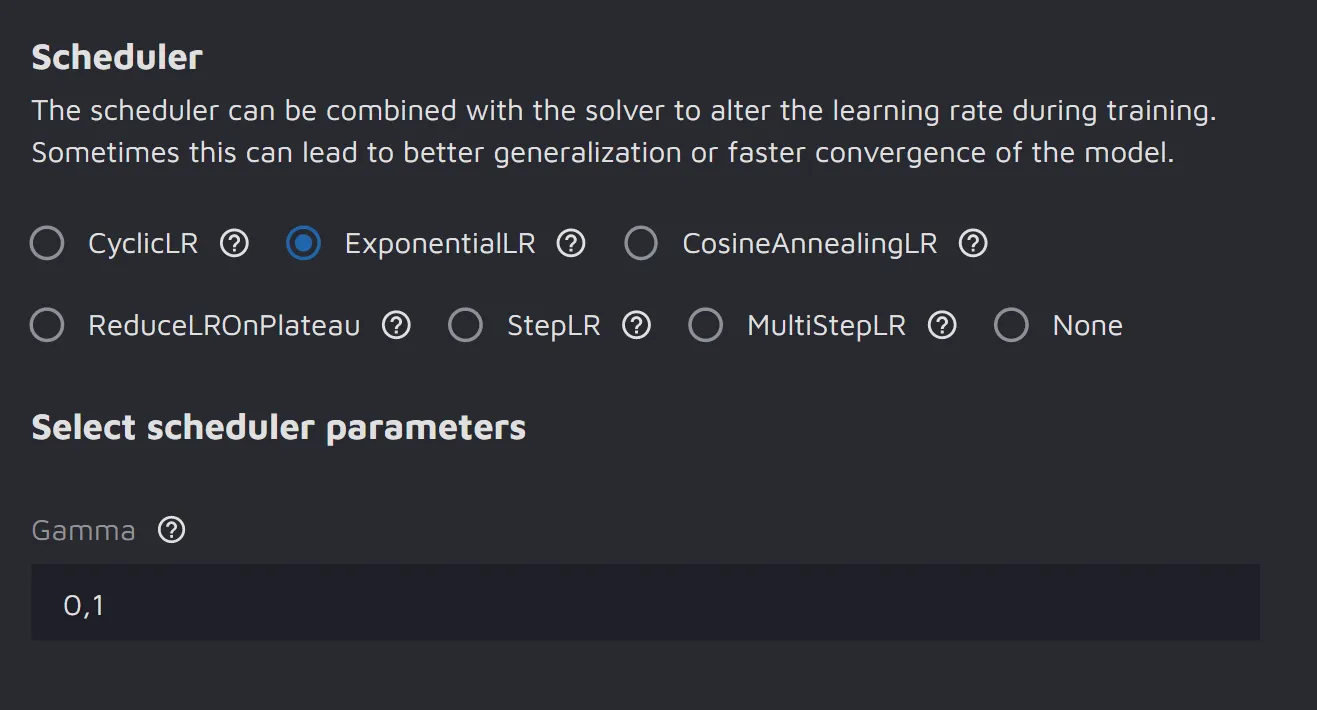
Task: Click the Gamma field label
Action: [83, 530]
